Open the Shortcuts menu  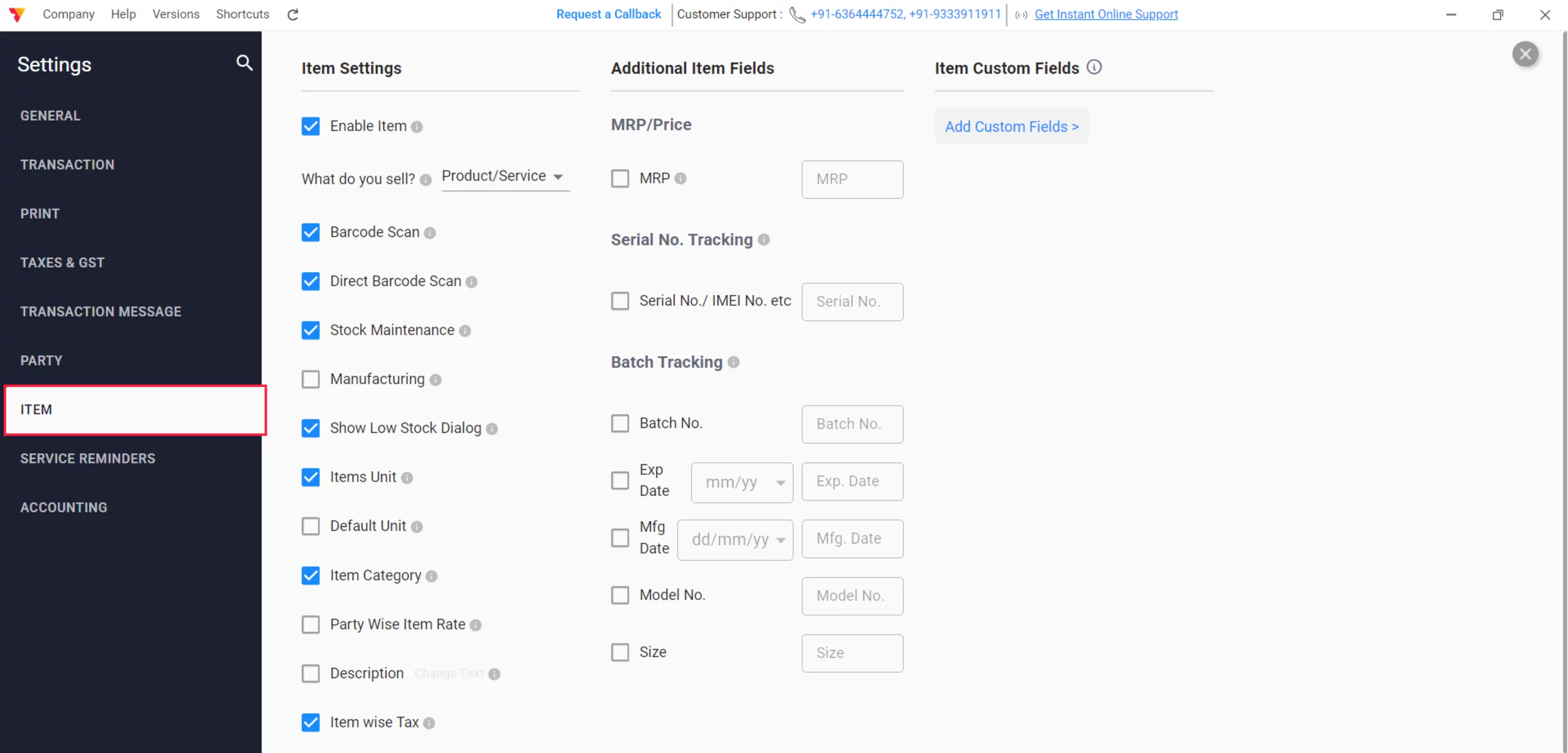(x=242, y=14)
